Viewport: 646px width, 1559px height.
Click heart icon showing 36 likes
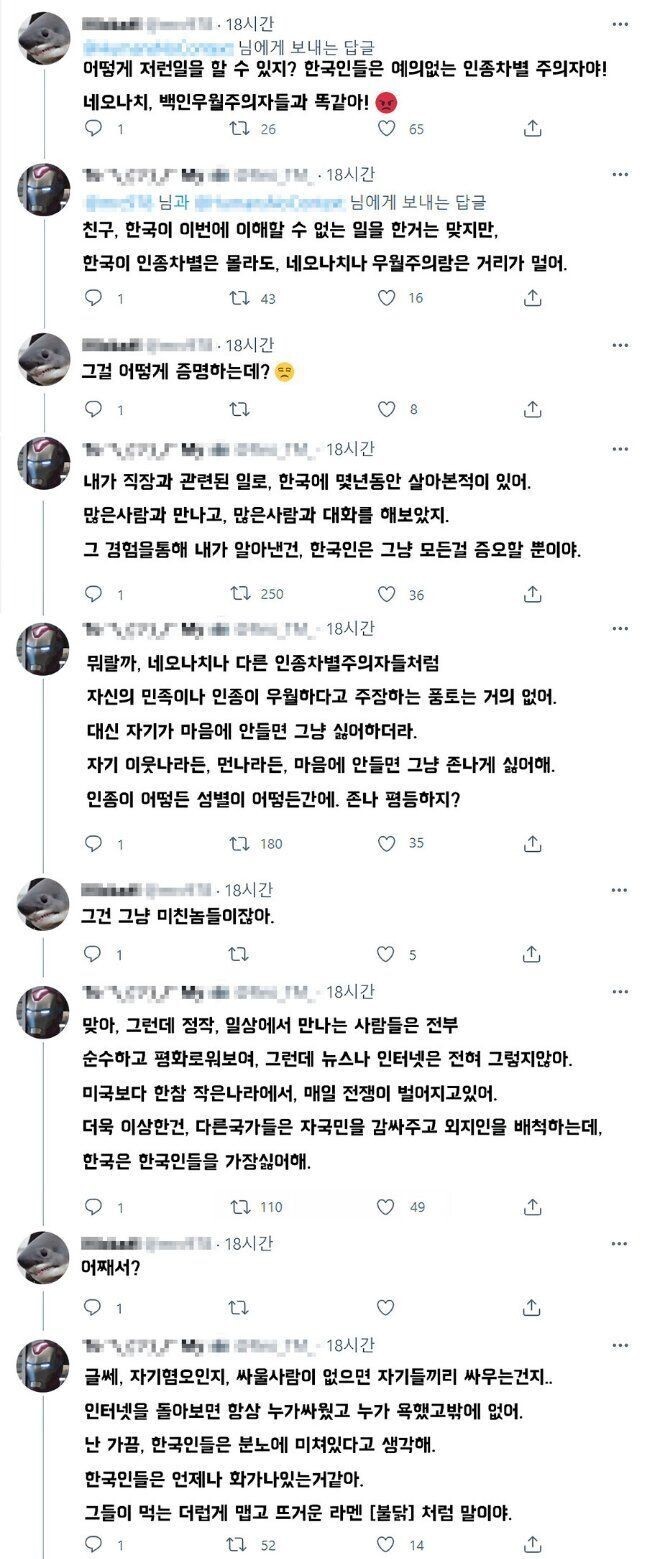coord(387,594)
